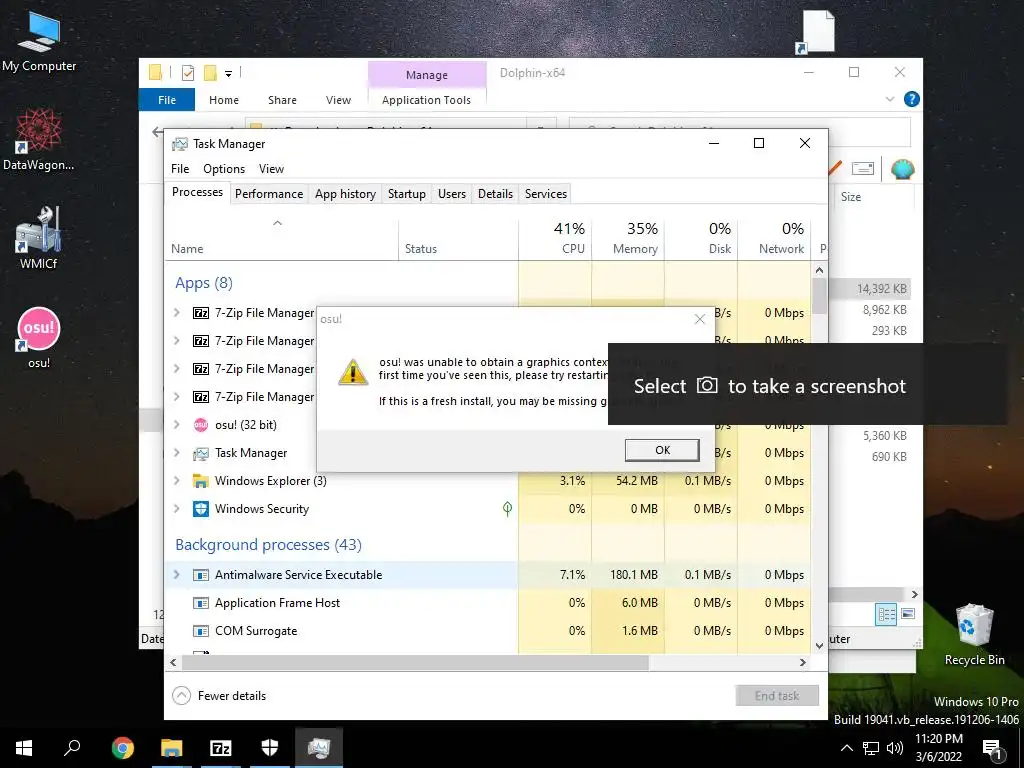The width and height of the screenshot is (1024, 768).
Task: Open network status tray icon
Action: 871,748
